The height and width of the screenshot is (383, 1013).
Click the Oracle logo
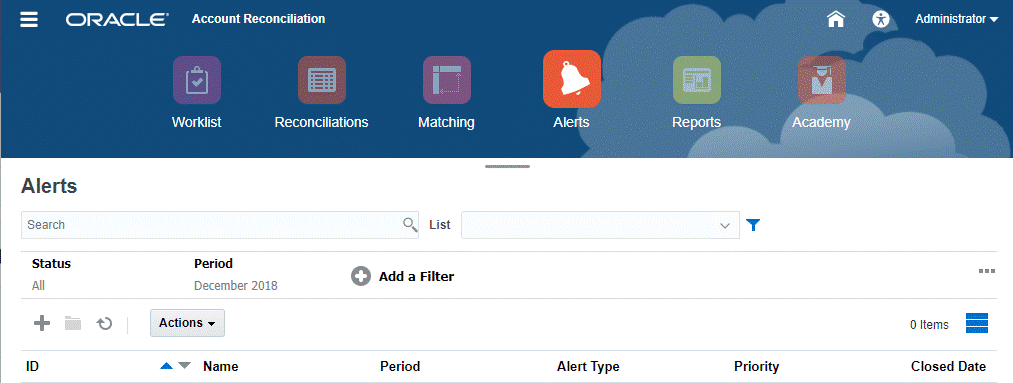117,19
